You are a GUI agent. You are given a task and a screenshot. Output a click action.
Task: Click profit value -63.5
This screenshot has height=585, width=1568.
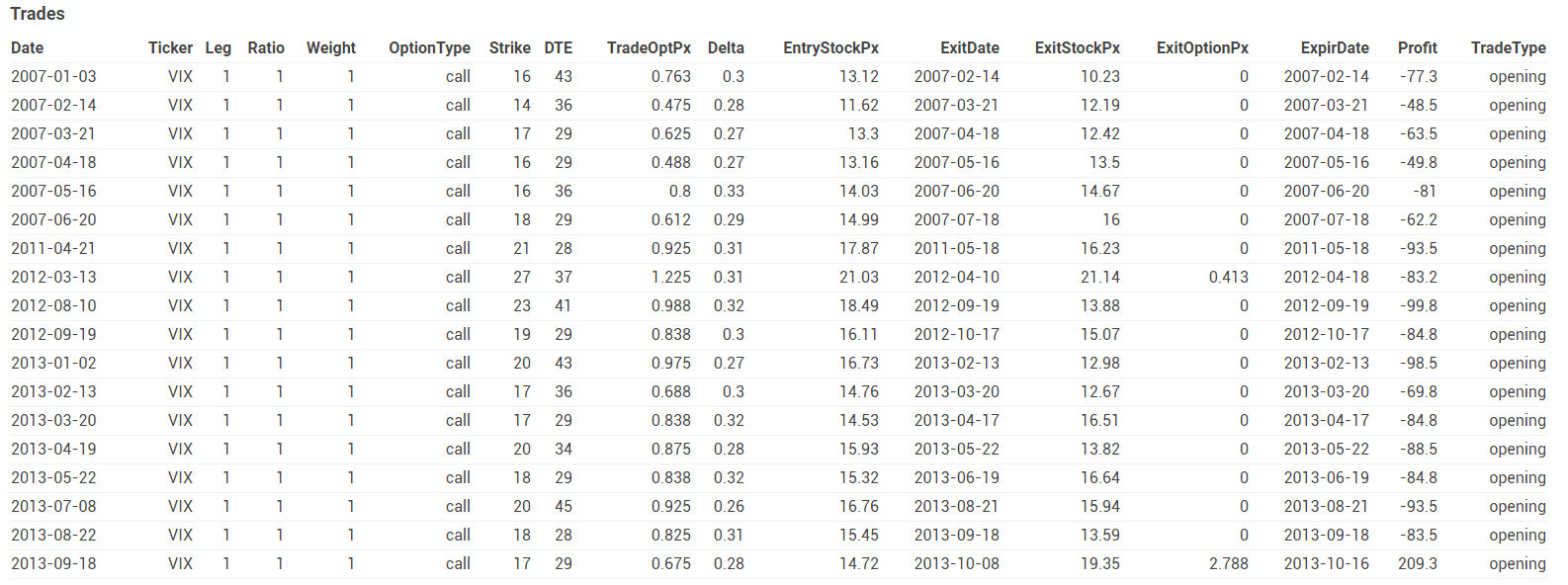[1419, 133]
